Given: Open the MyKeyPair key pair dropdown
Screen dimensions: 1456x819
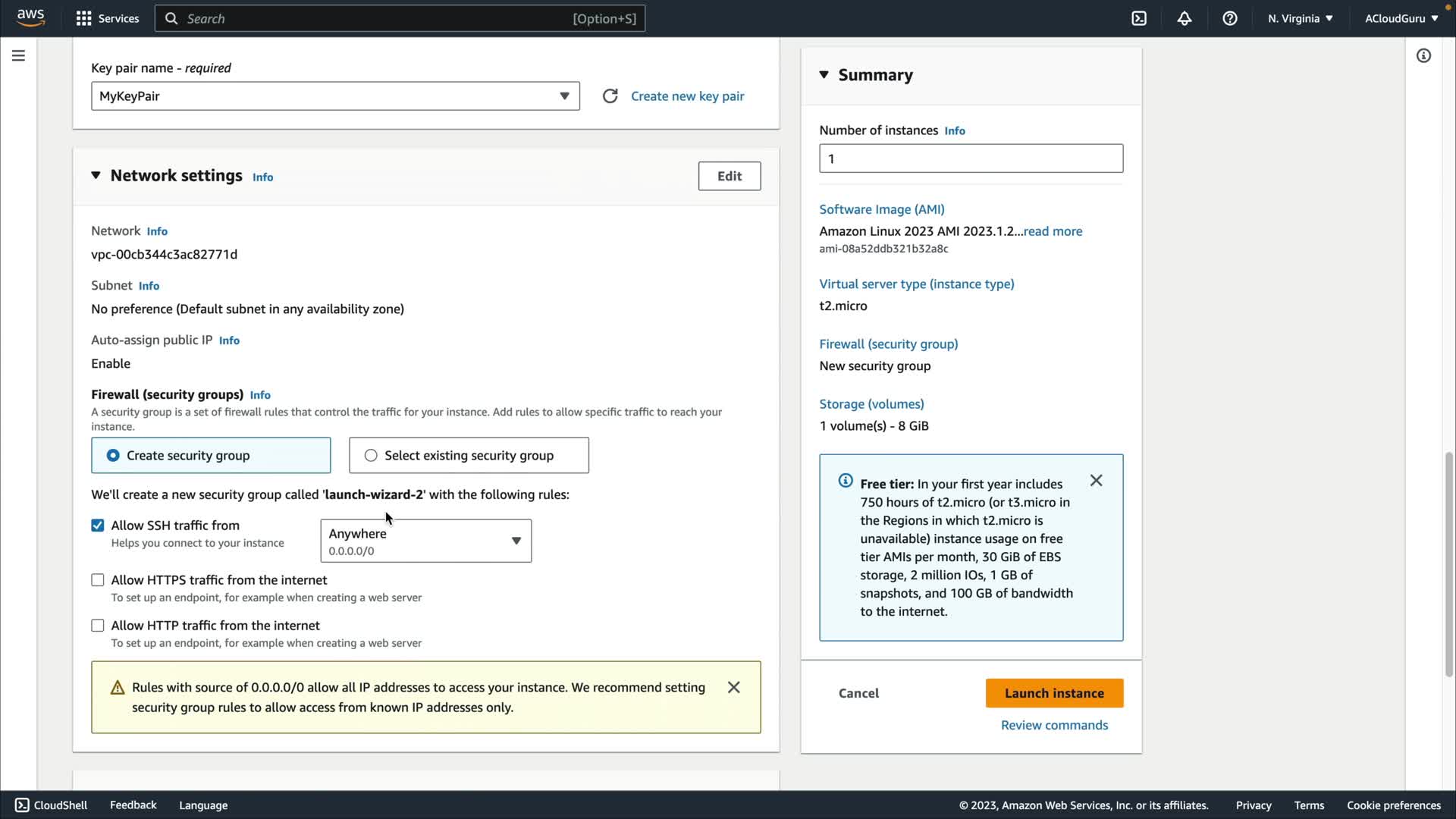Looking at the screenshot, I should 335,96.
